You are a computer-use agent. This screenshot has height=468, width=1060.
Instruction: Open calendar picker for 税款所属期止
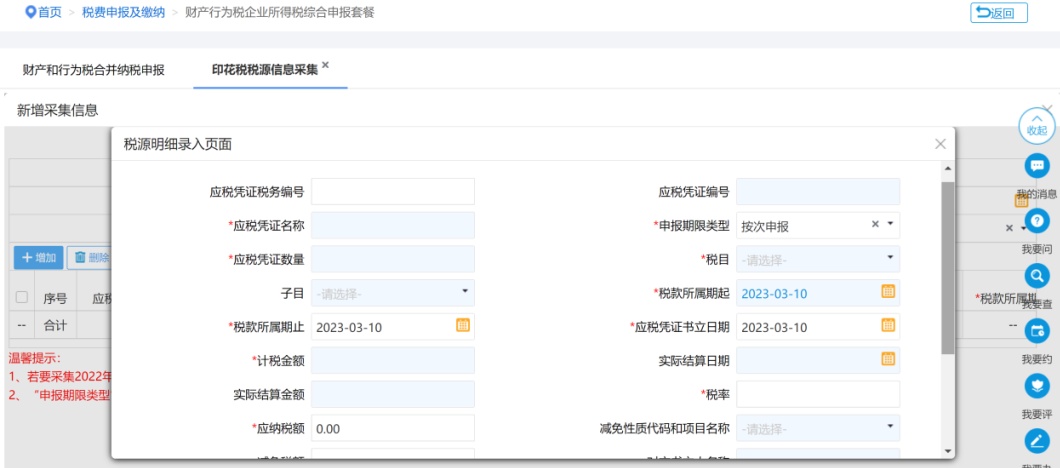(x=462, y=326)
